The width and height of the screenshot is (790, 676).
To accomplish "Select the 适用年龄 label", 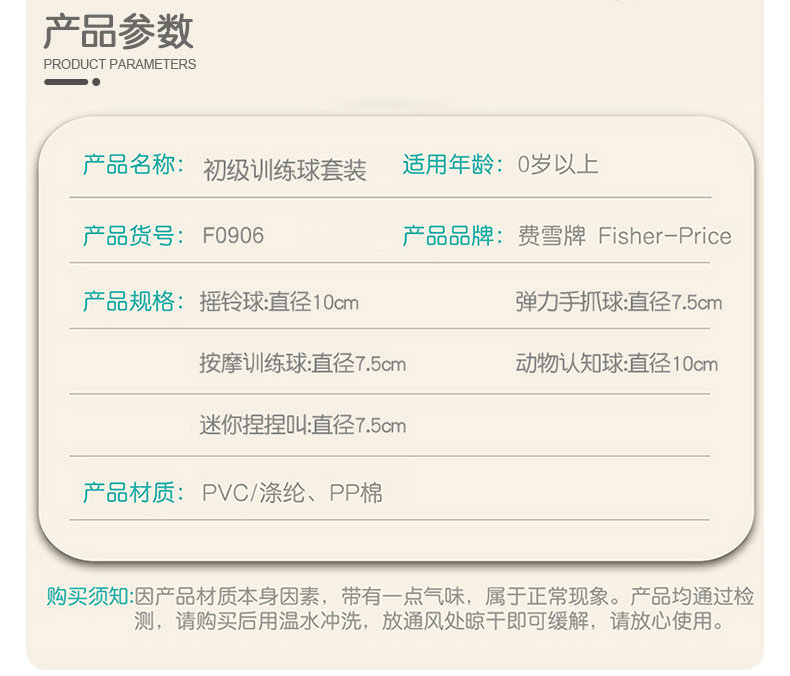I will [x=452, y=165].
